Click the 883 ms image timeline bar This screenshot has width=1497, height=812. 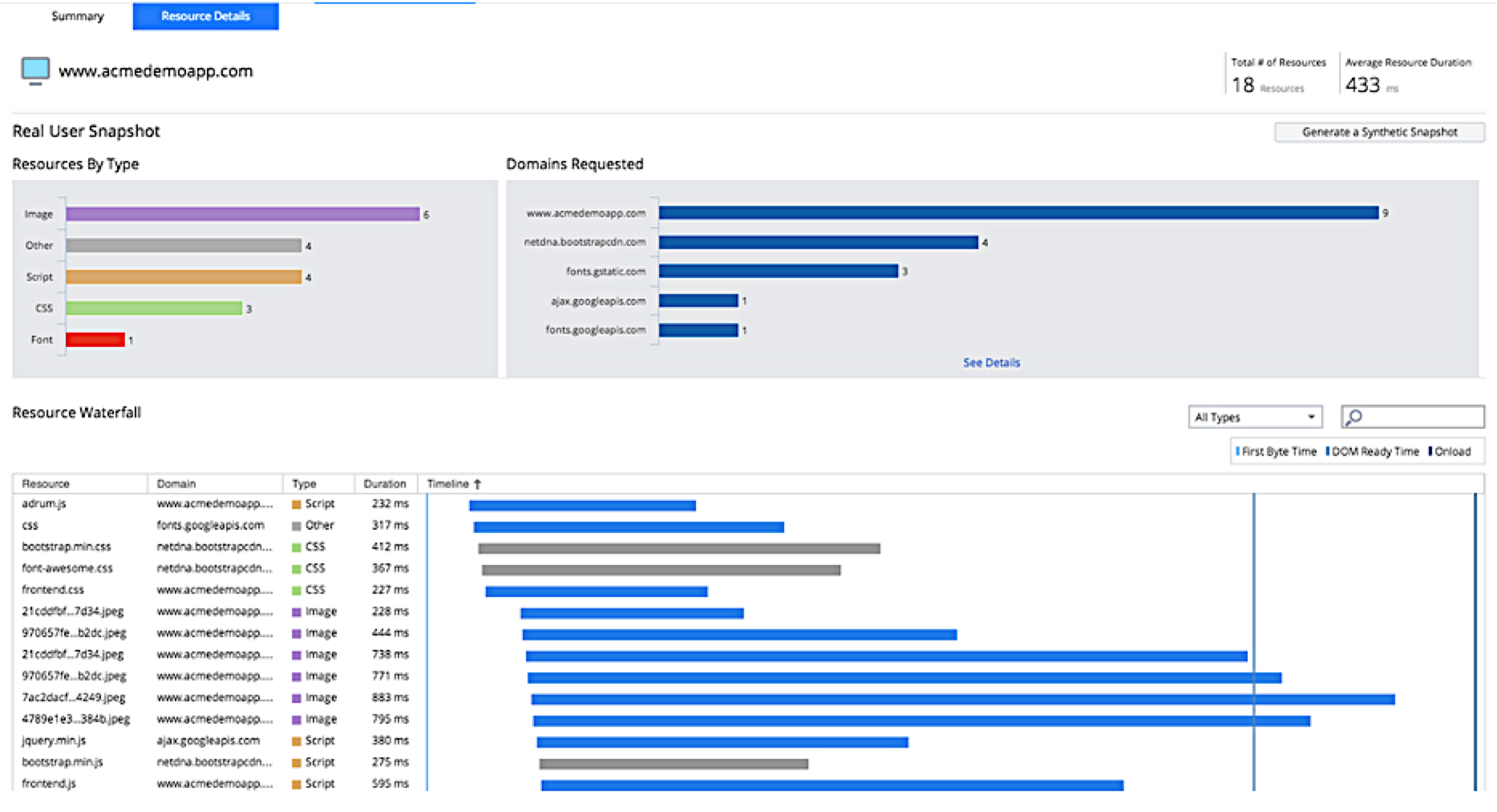[x=963, y=700]
